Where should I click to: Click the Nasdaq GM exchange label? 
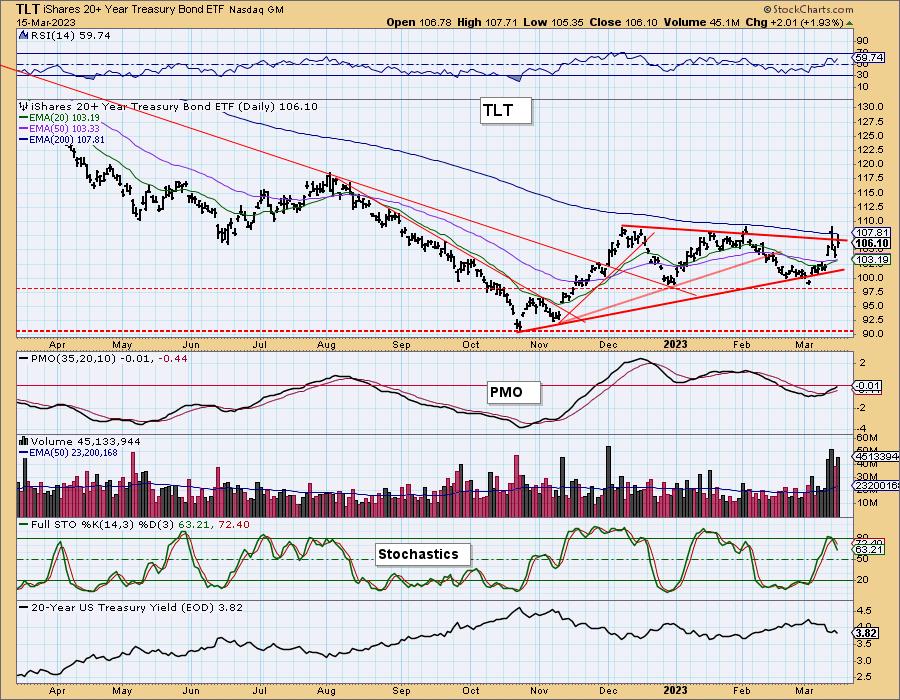(x=256, y=10)
